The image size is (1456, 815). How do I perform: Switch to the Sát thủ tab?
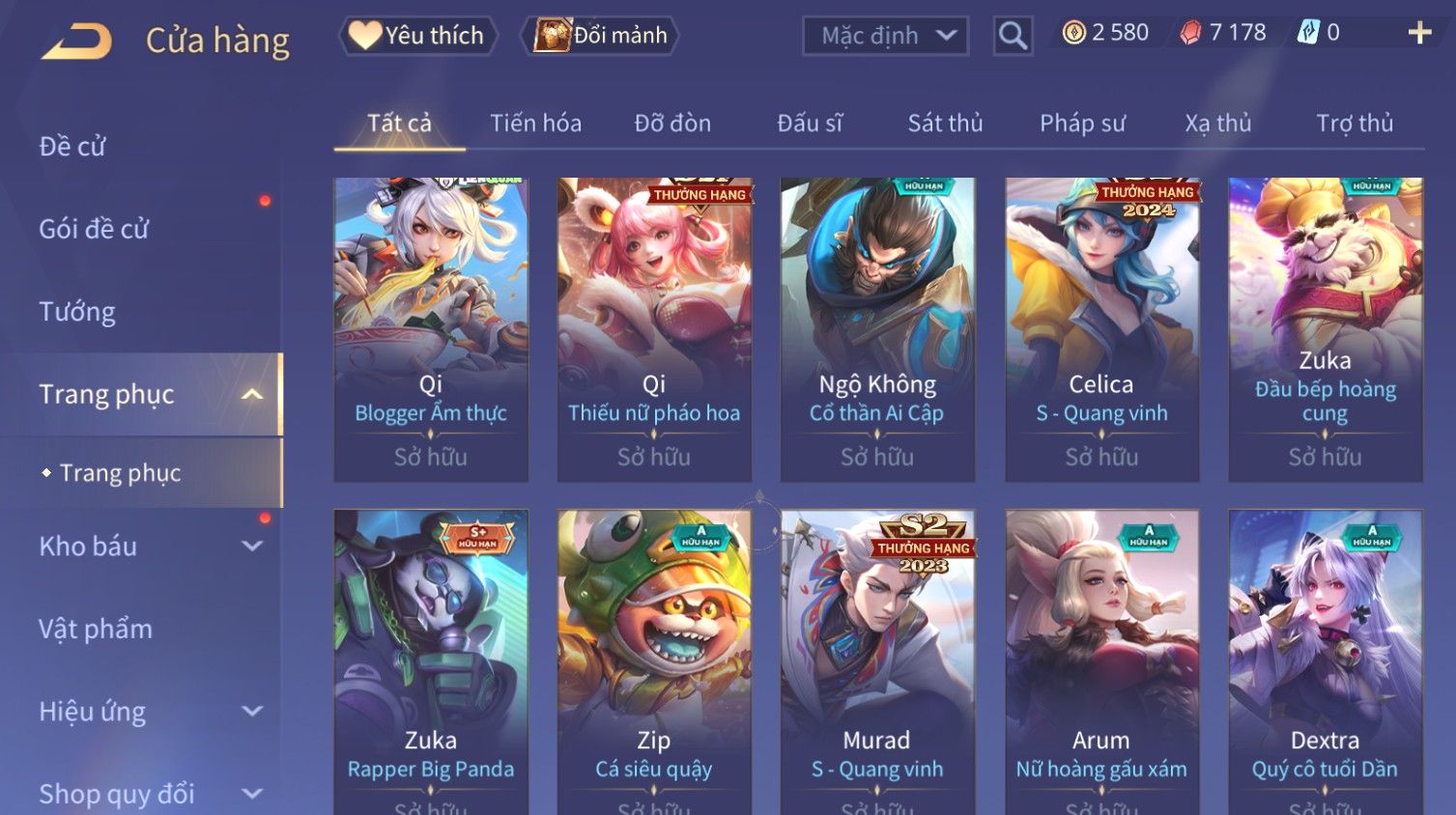[945, 124]
